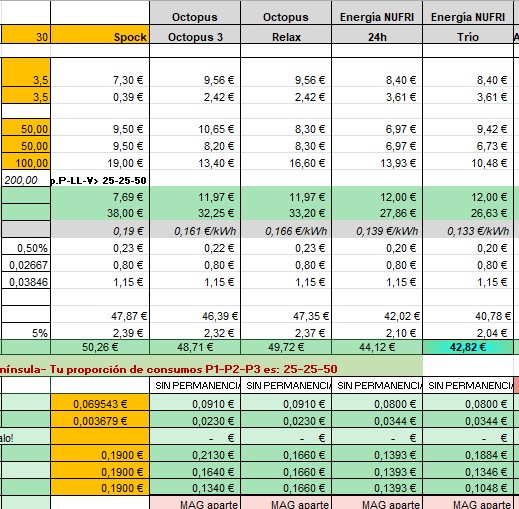Select the 0,1884 € Trío price cell
Image resolution: width=519 pixels, height=509 pixels.
[468, 454]
